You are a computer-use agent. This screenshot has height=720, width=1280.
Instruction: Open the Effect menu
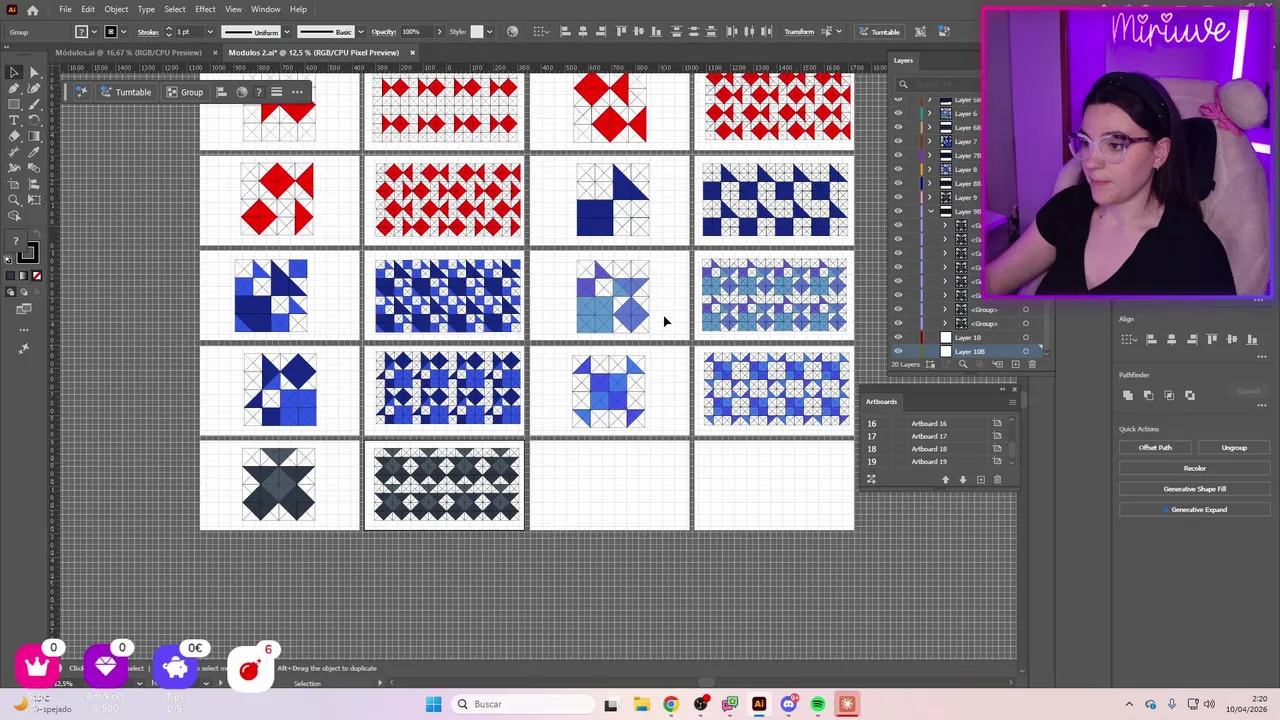205,9
